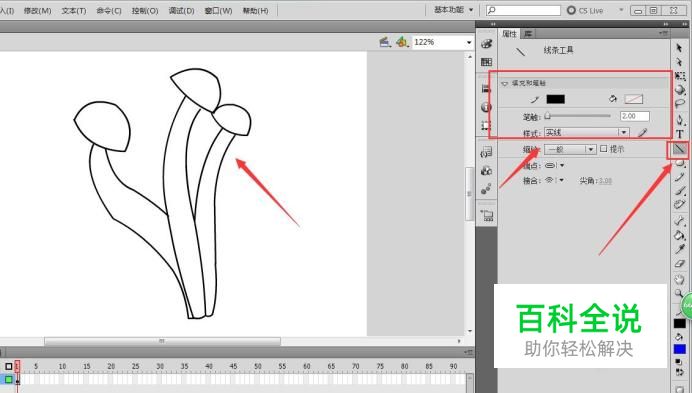The width and height of the screenshot is (692, 393).
Task: Select the Line tool
Action: click(679, 149)
